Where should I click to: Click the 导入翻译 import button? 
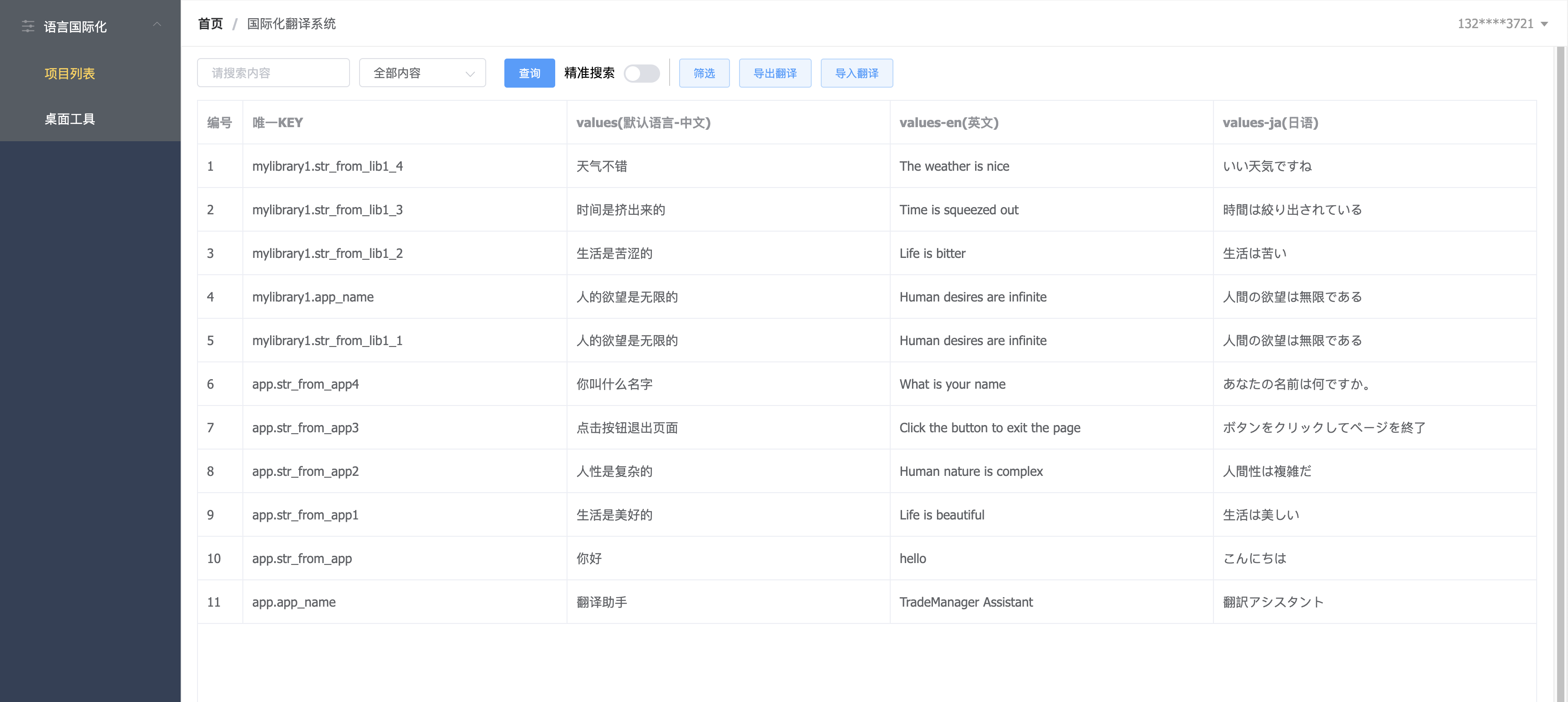[857, 73]
